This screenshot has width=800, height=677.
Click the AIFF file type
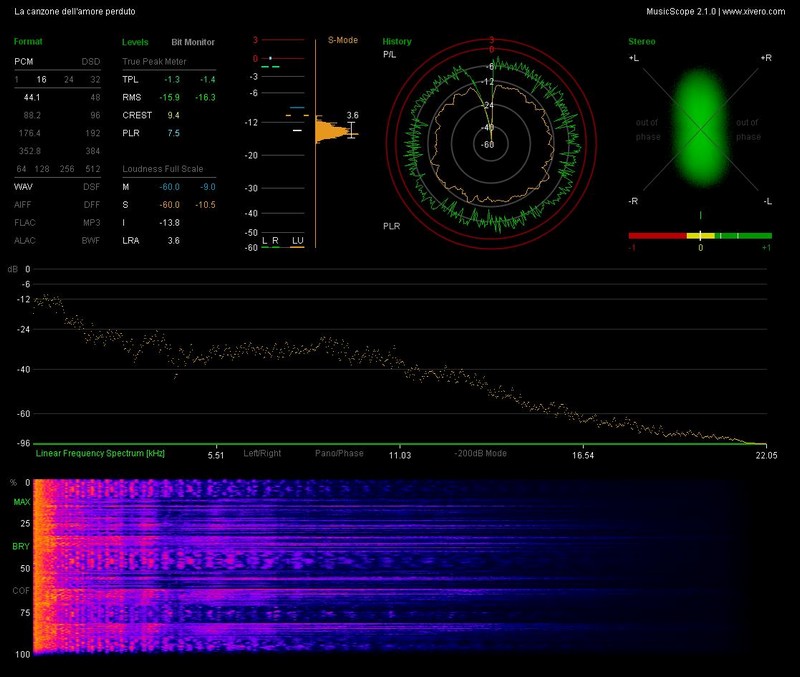click(x=23, y=205)
